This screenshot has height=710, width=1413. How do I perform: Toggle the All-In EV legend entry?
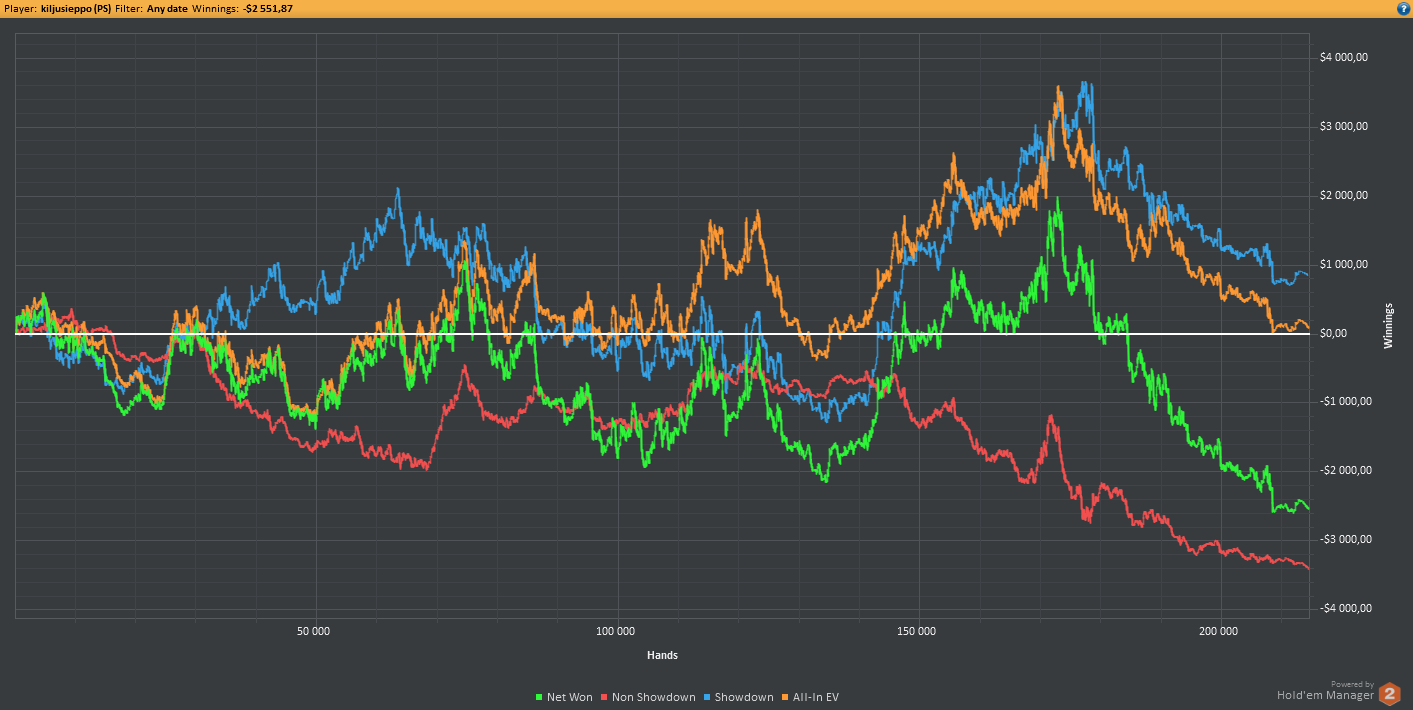click(x=810, y=697)
